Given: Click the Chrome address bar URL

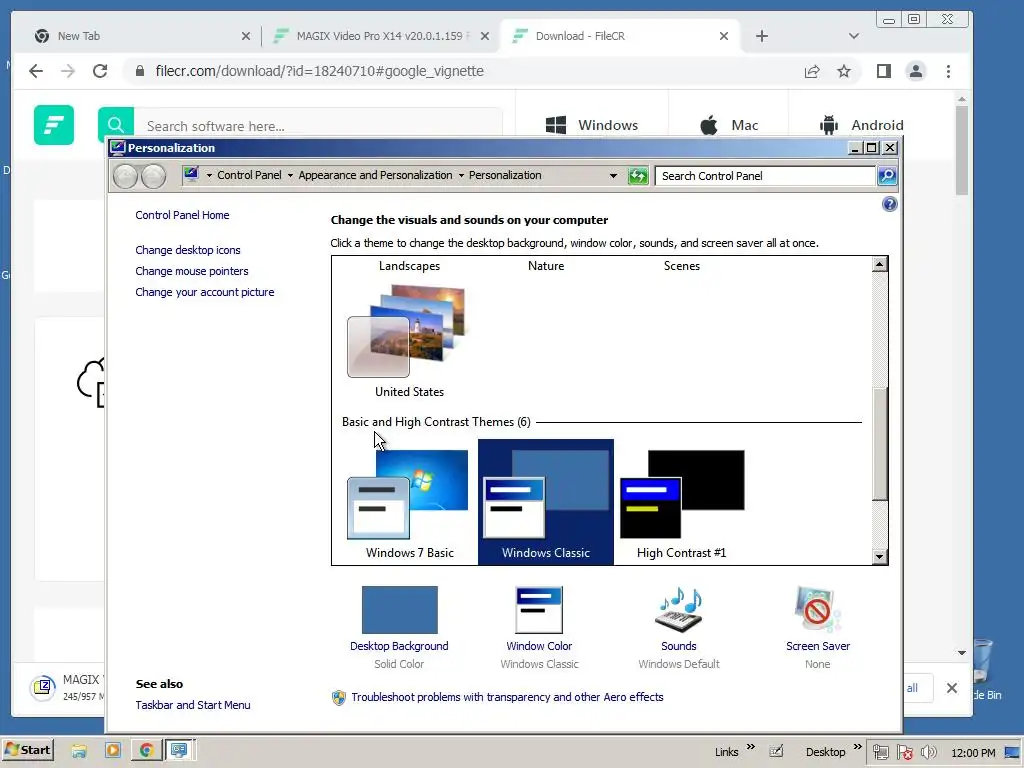Looking at the screenshot, I should [319, 71].
